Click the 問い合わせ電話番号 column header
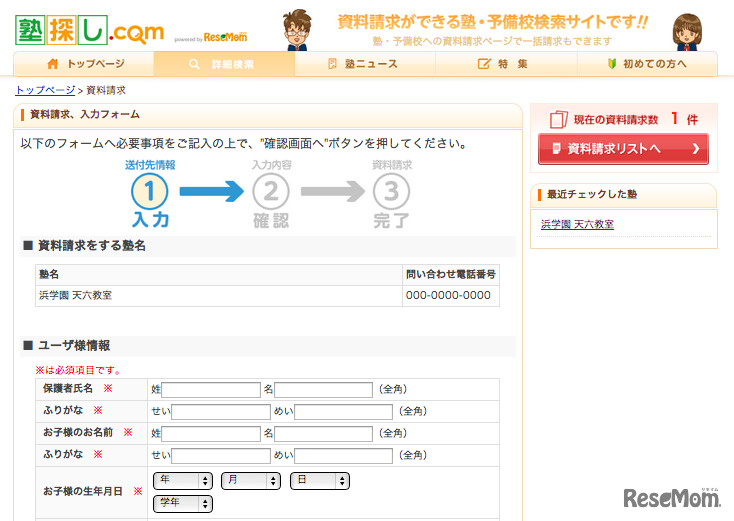The height and width of the screenshot is (521, 734). (451, 275)
